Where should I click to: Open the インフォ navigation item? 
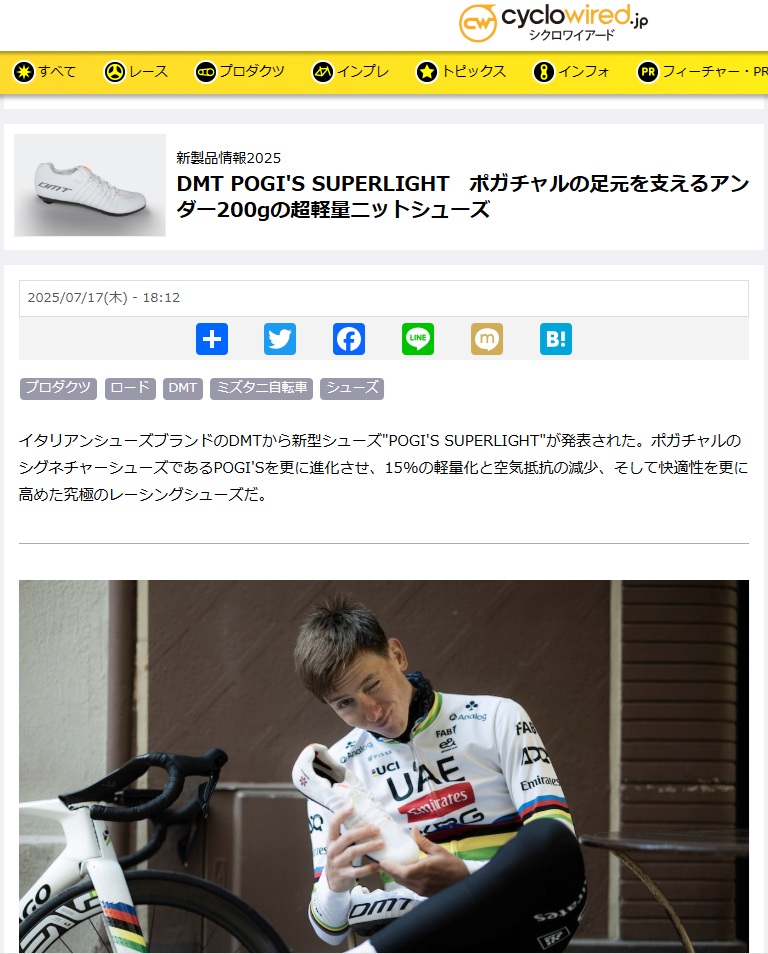[x=571, y=72]
